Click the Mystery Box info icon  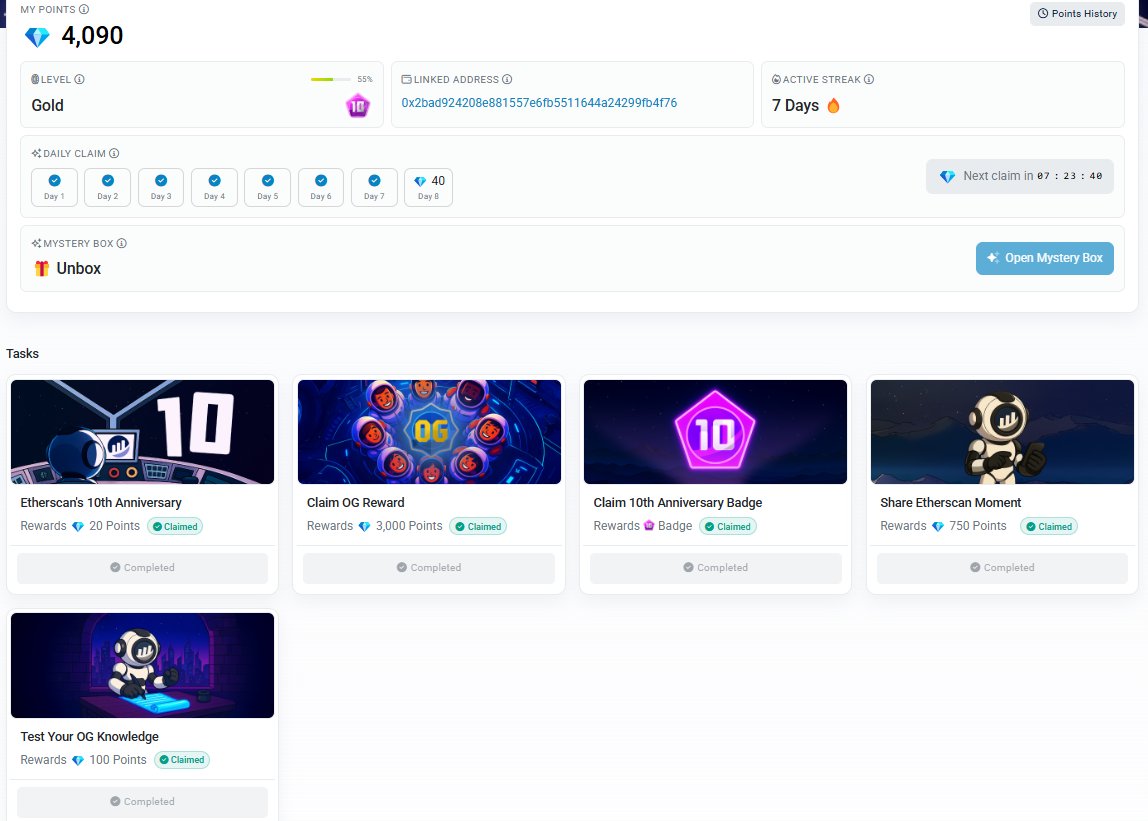(122, 243)
